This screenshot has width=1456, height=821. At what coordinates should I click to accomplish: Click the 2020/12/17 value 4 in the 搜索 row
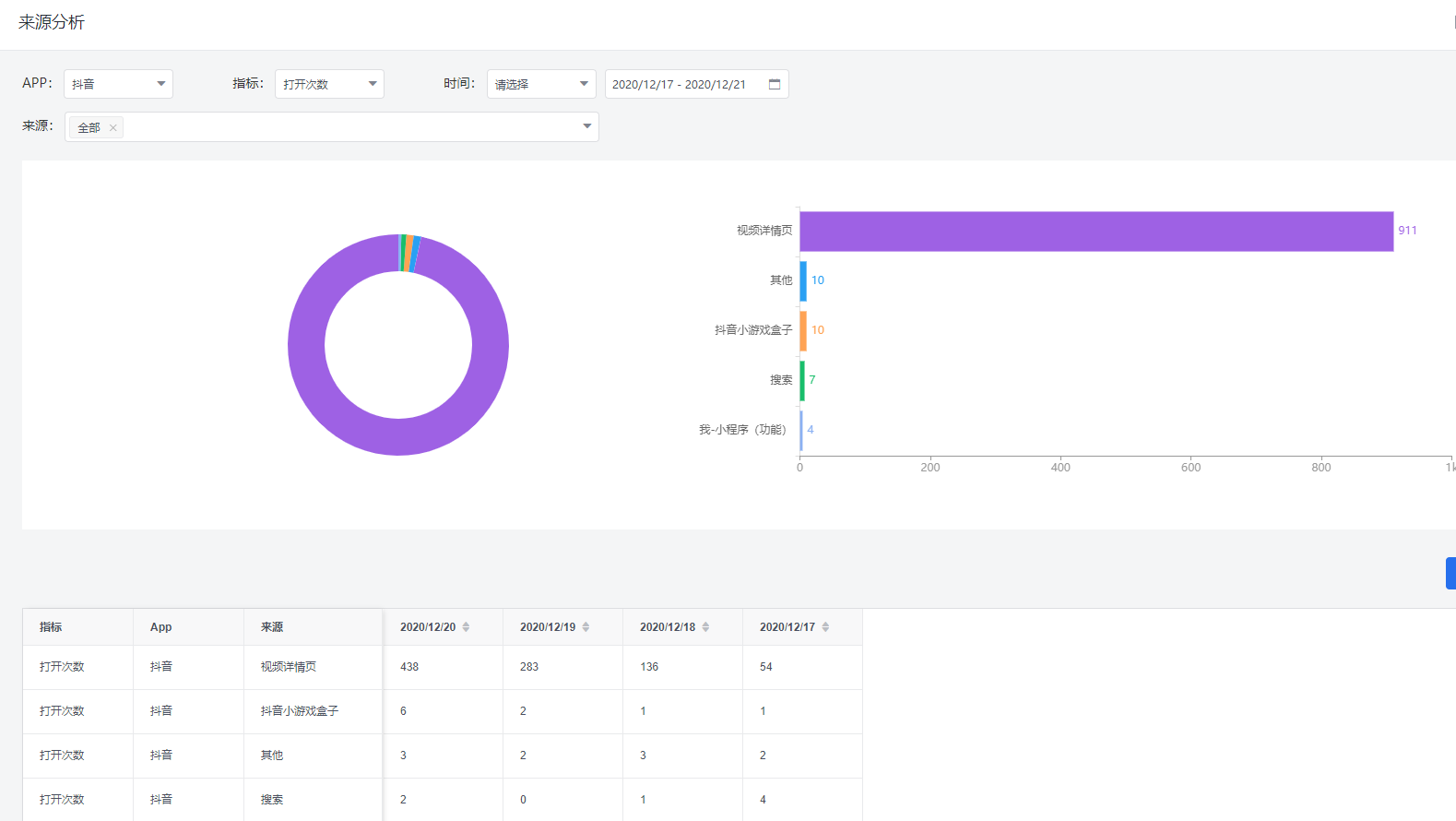[764, 800]
